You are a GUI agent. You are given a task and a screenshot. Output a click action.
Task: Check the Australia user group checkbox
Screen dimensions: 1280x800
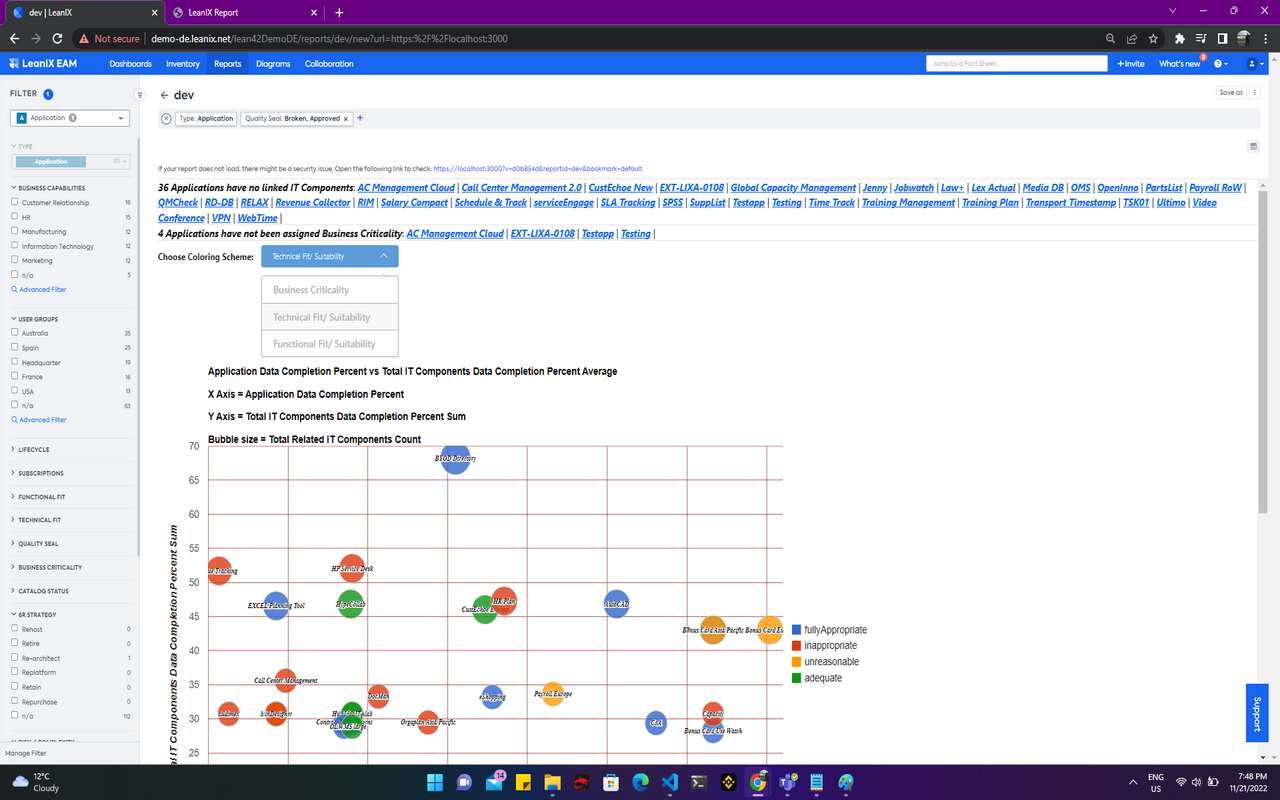click(15, 333)
